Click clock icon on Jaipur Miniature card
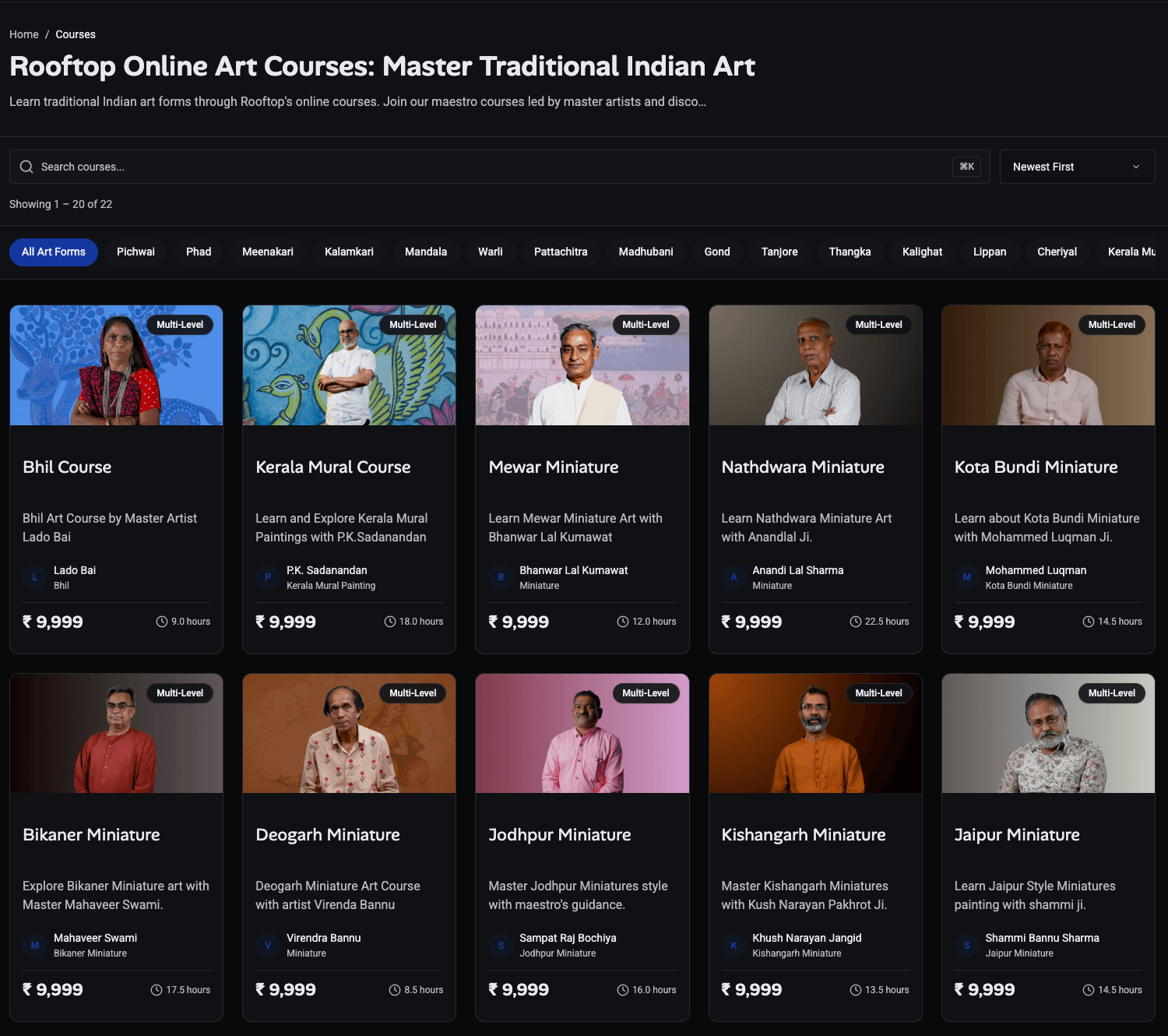Image resolution: width=1168 pixels, height=1036 pixels. coord(1089,990)
